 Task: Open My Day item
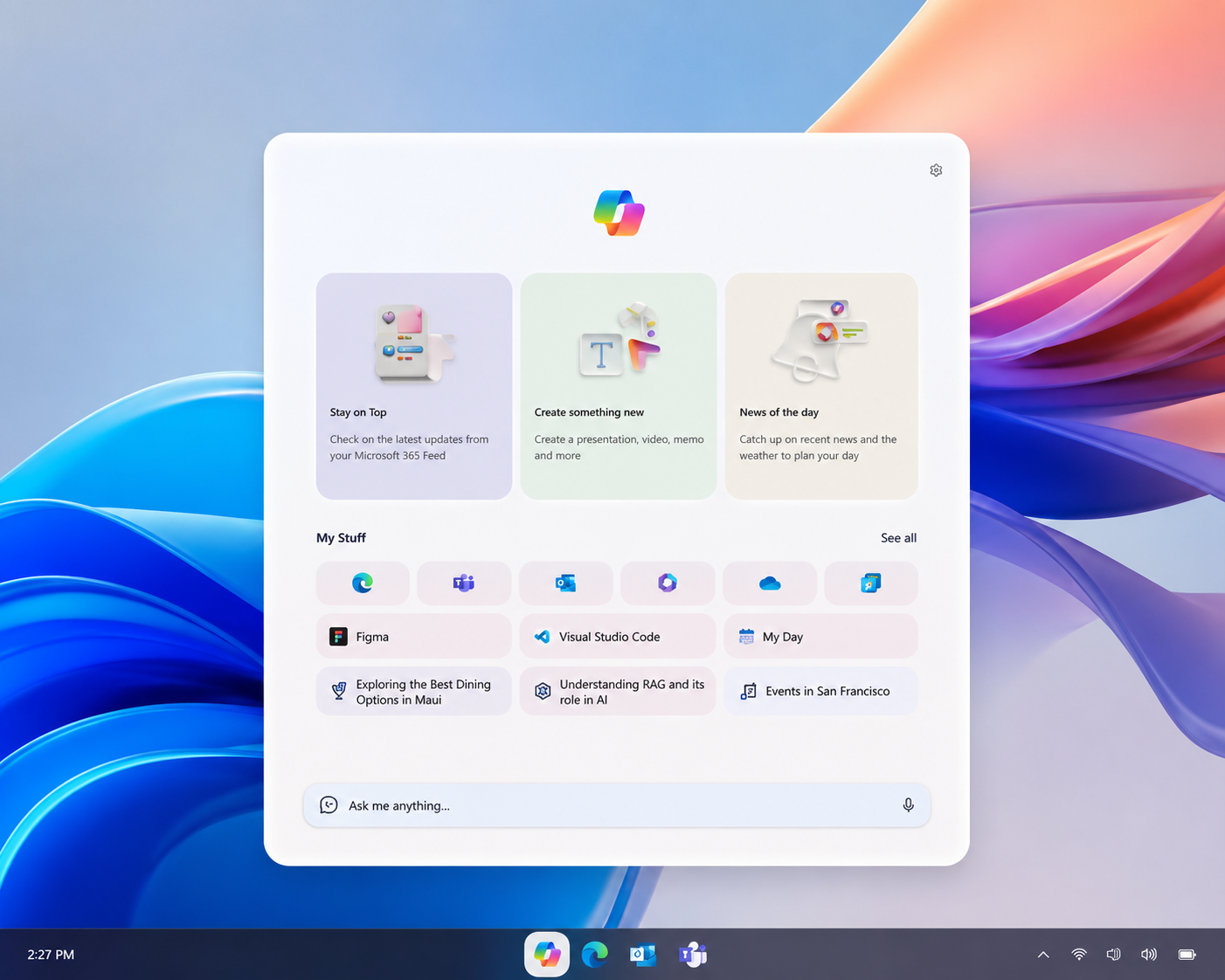pyautogui.click(x=820, y=637)
